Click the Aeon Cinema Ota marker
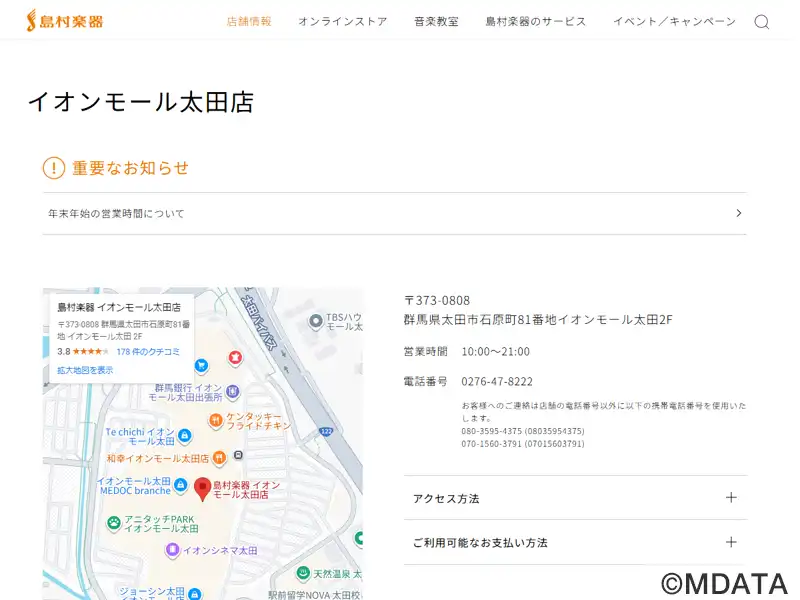800x600 pixels. 172,549
